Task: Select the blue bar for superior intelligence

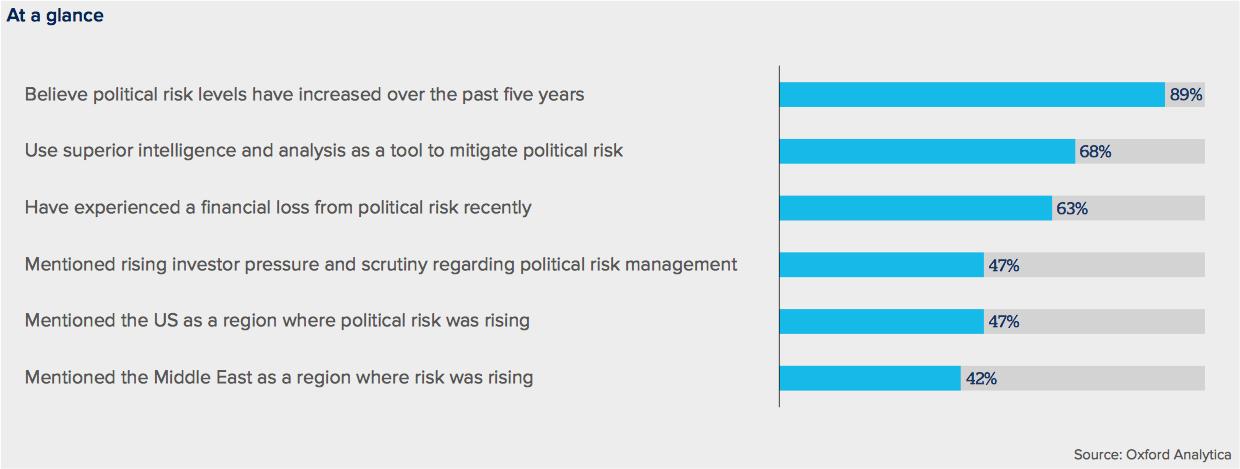Action: click(927, 151)
